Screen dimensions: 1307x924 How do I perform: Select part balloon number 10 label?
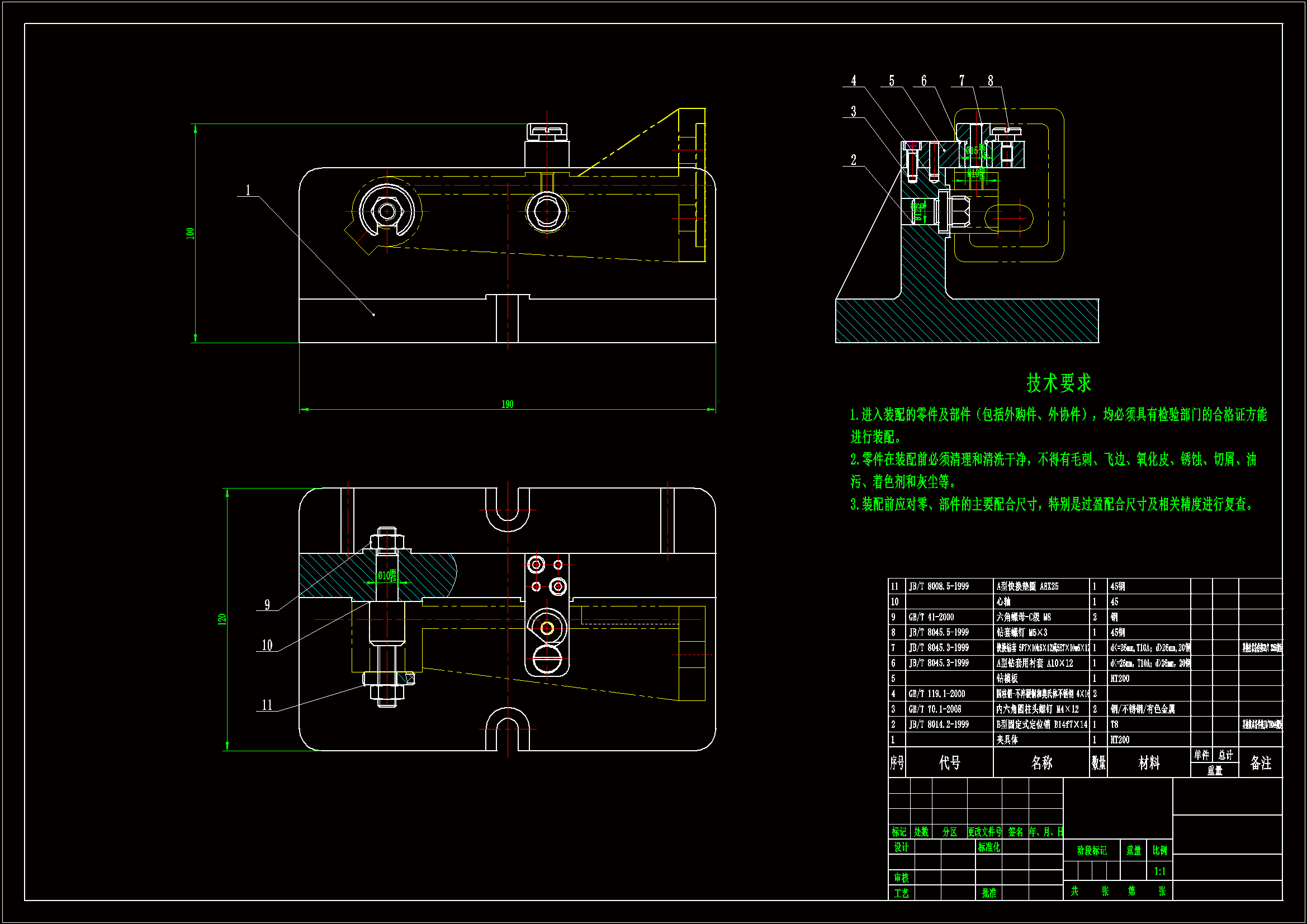(x=267, y=645)
